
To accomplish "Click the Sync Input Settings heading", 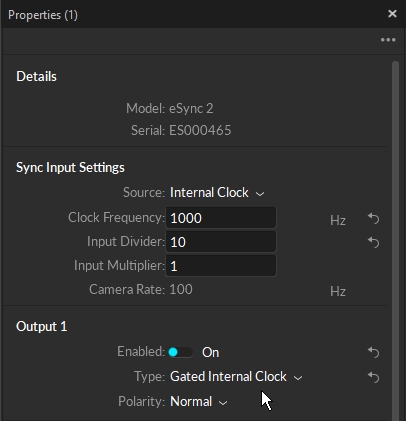I will point(70,167).
